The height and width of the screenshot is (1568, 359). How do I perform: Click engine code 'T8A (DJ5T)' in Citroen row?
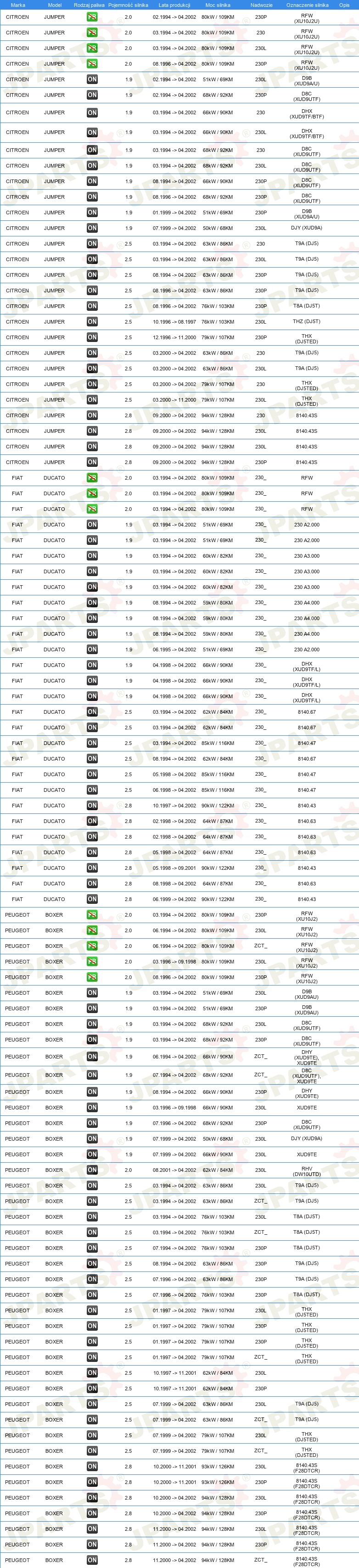tap(307, 306)
